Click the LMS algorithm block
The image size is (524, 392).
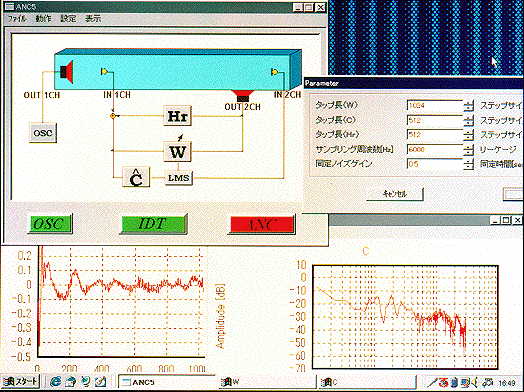(179, 177)
